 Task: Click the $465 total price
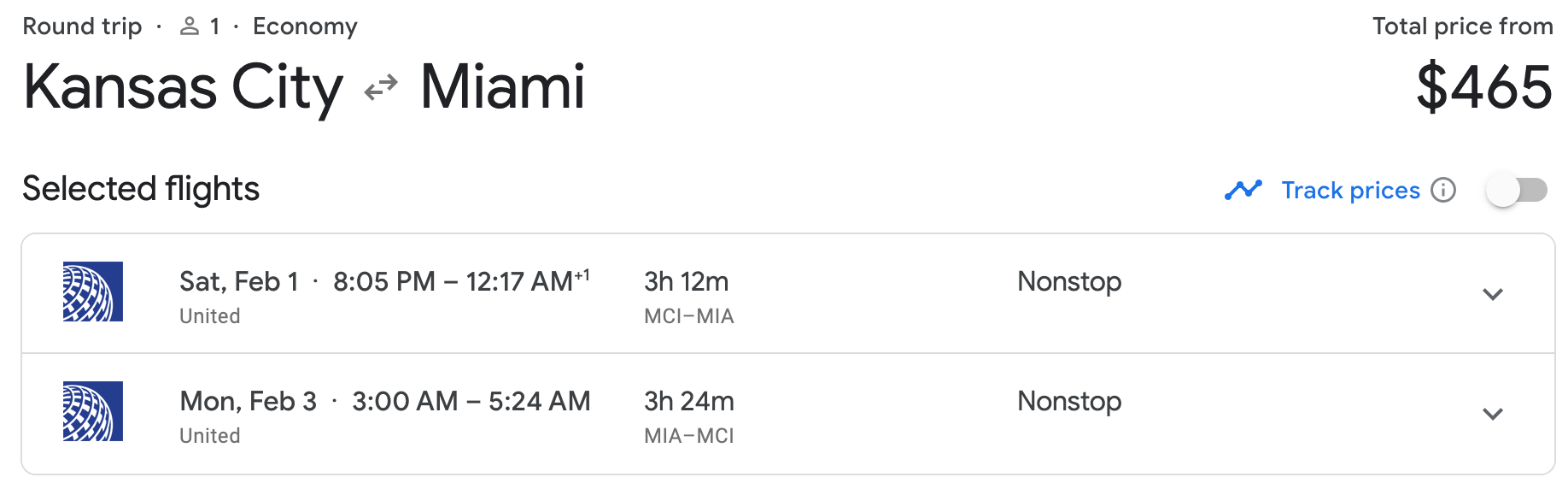1484,87
